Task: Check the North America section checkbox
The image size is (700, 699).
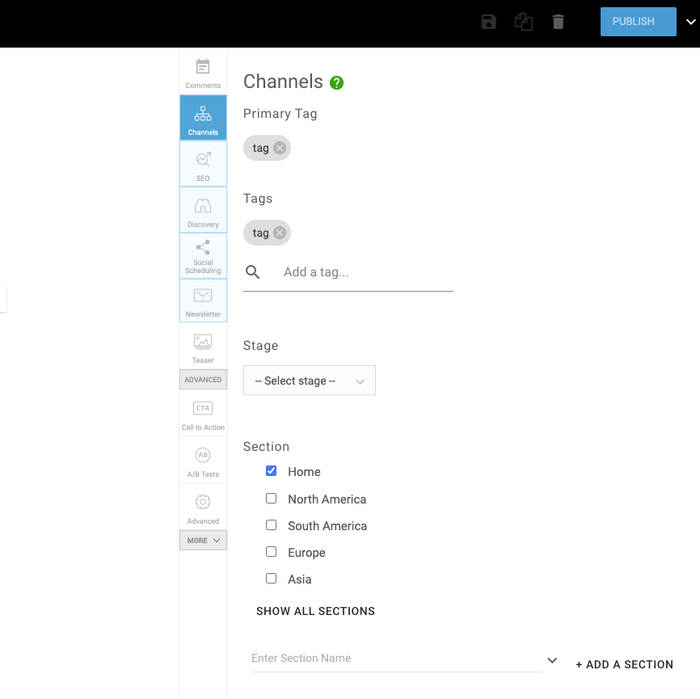Action: pos(271,498)
